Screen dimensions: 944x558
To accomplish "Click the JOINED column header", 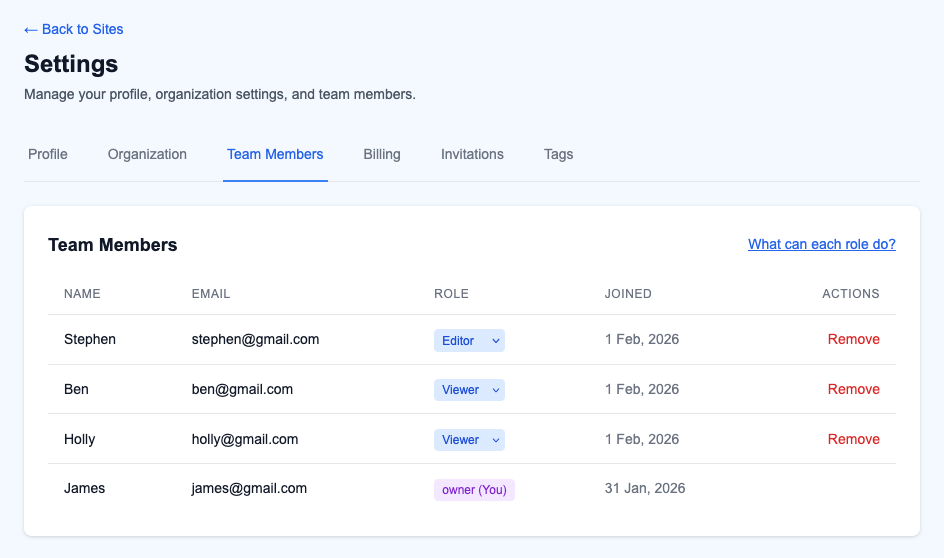I will [x=628, y=294].
